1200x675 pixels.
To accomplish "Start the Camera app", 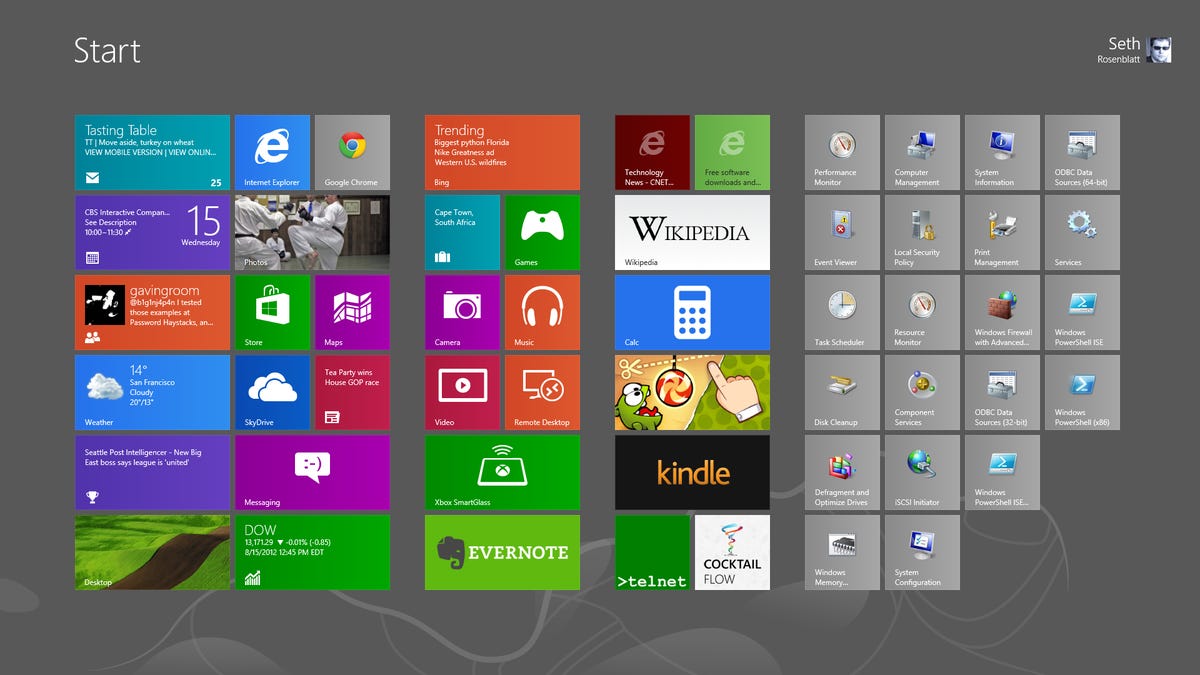I will (462, 312).
